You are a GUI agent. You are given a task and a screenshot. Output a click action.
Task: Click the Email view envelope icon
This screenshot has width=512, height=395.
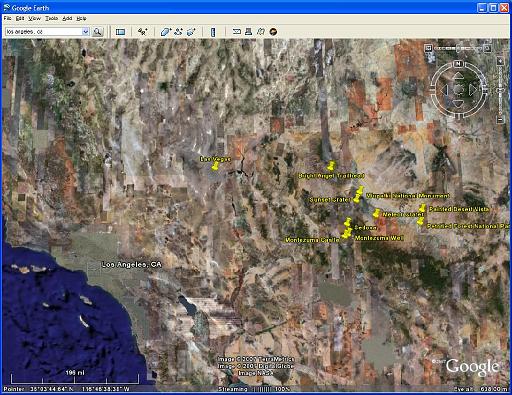[237, 32]
